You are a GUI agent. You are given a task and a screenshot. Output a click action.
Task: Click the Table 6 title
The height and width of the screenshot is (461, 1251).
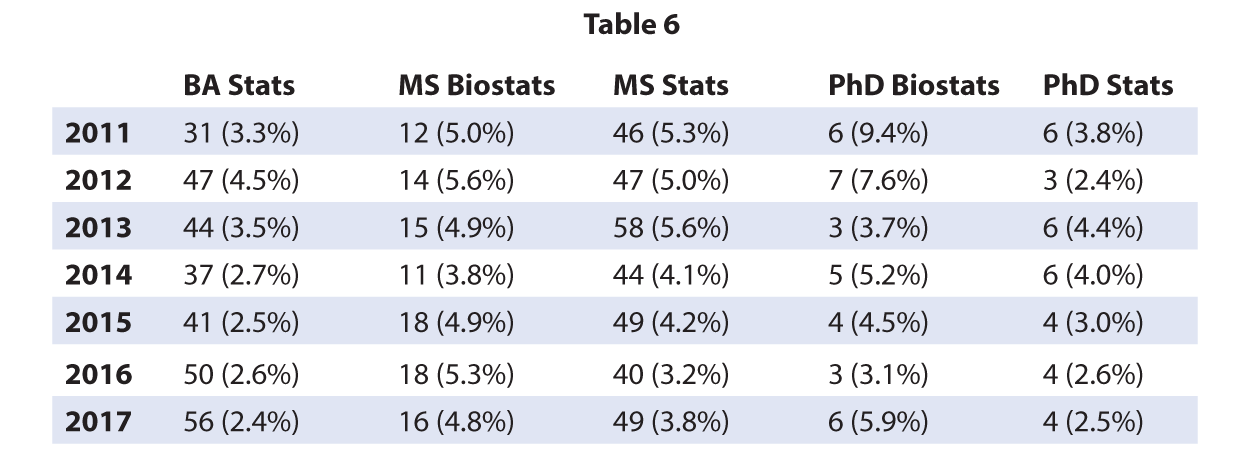pyautogui.click(x=631, y=26)
